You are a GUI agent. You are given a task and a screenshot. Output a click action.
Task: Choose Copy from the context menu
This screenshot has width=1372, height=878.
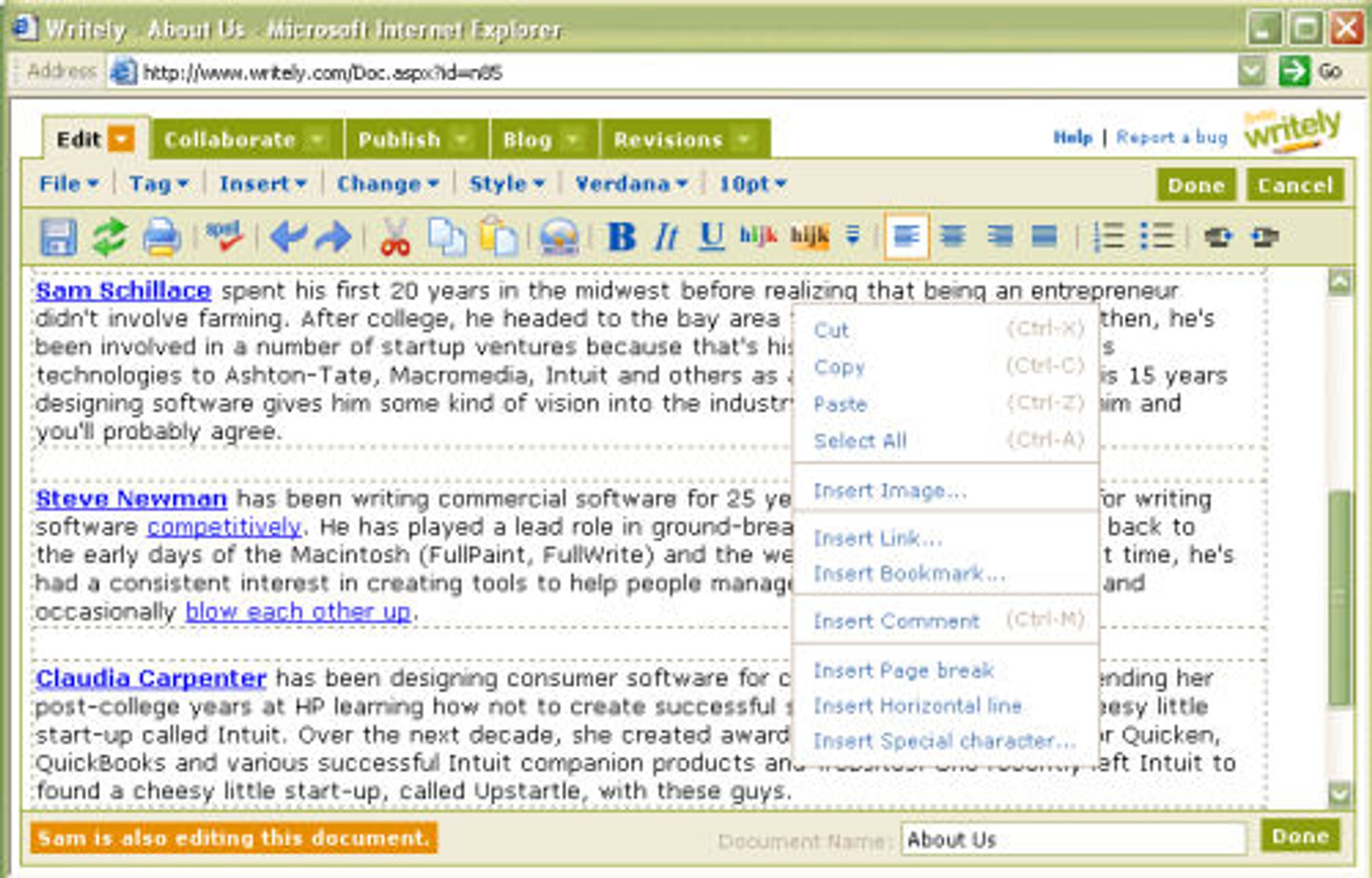(947, 367)
